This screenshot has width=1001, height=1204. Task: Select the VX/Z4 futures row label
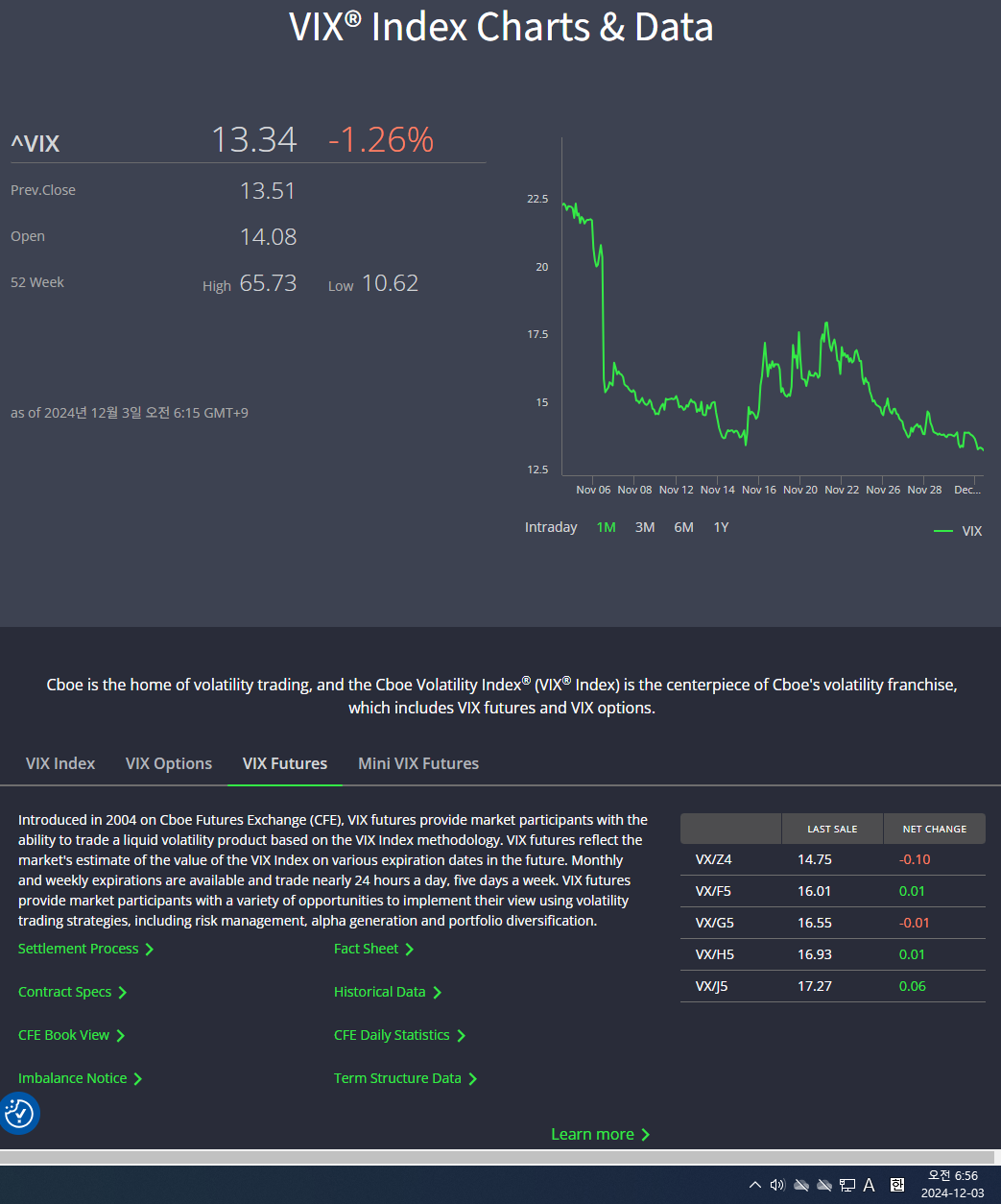714,859
